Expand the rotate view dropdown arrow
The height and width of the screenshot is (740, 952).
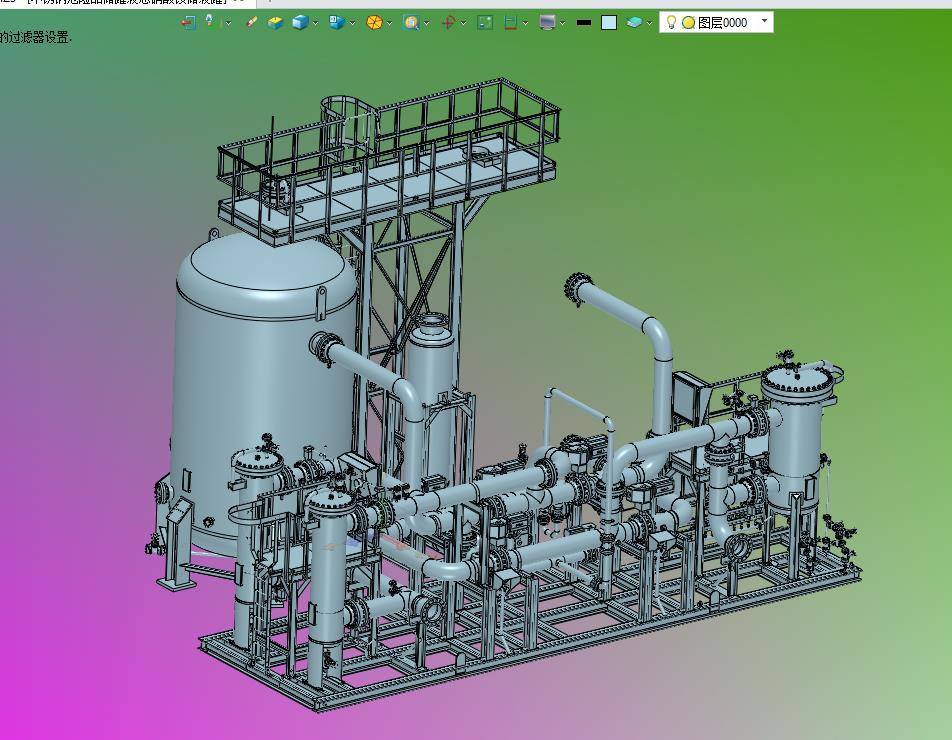[x=464, y=23]
